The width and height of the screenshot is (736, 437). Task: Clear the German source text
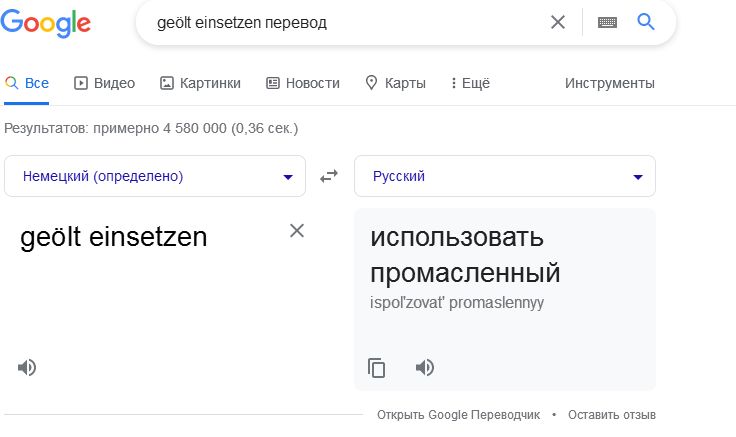297,230
